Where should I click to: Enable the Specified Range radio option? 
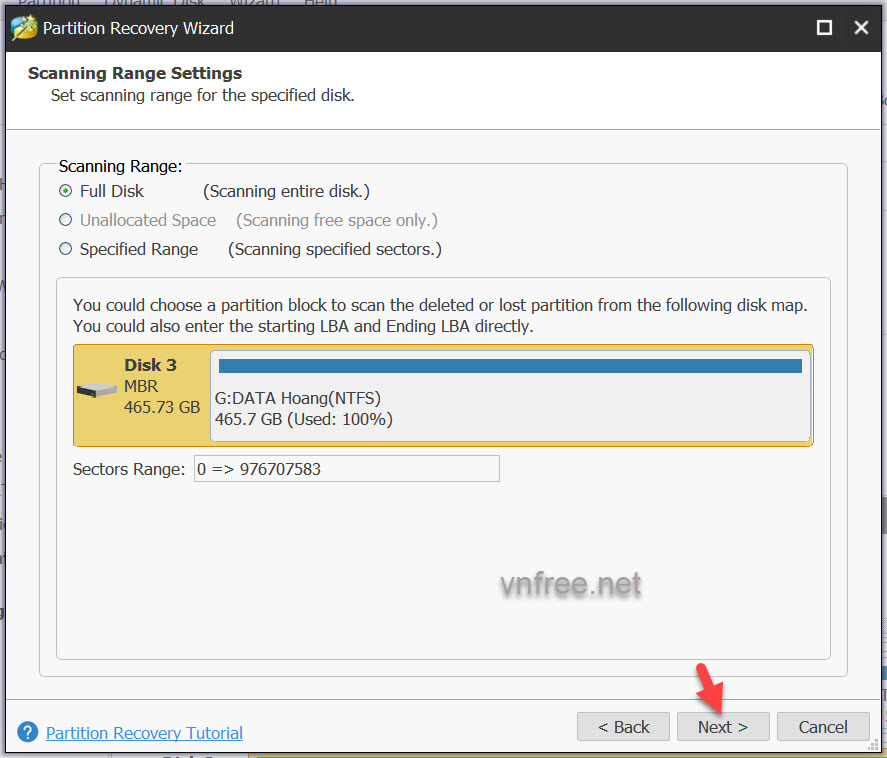click(x=66, y=249)
